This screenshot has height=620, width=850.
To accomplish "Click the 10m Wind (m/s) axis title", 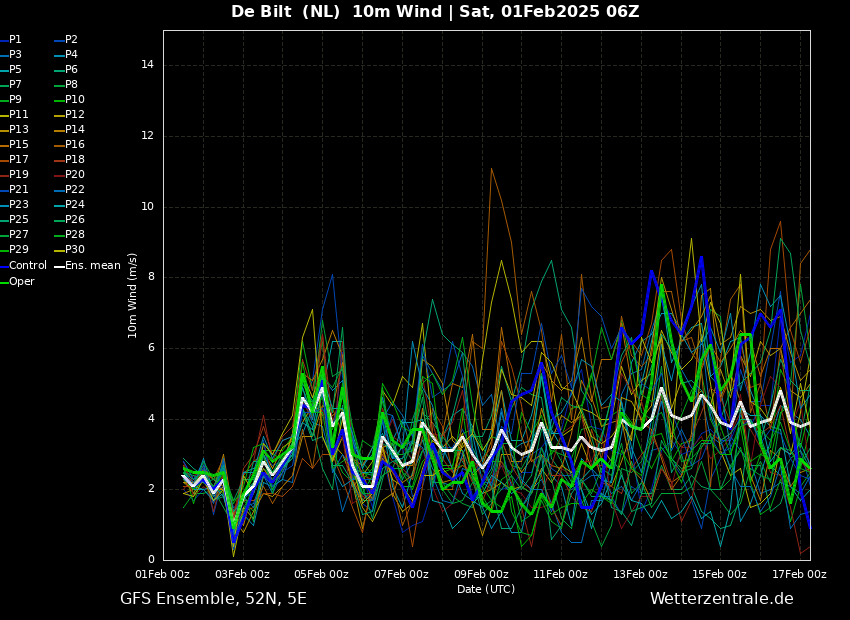I will coord(132,295).
